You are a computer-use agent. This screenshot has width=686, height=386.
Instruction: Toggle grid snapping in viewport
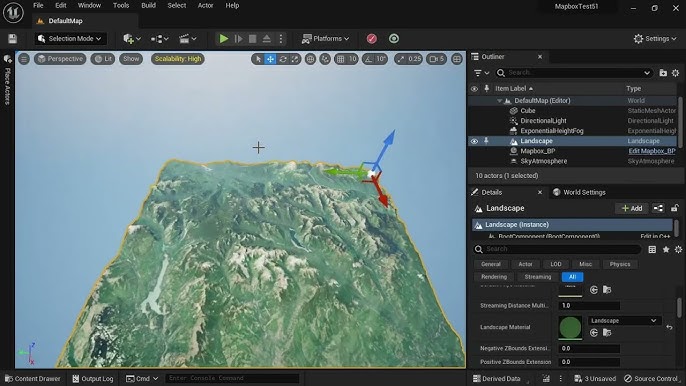tap(340, 59)
